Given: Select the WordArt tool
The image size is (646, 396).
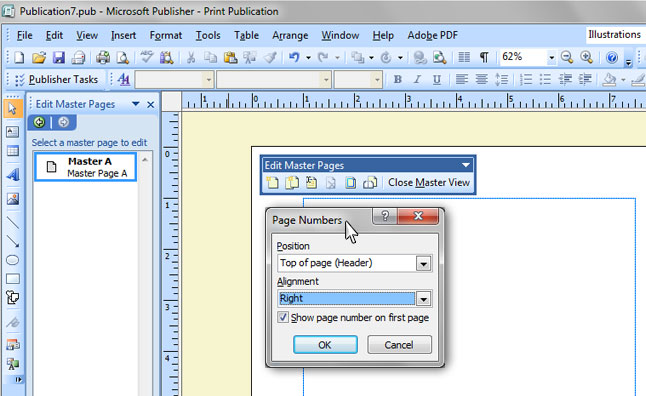Looking at the screenshot, I should pyautogui.click(x=13, y=175).
